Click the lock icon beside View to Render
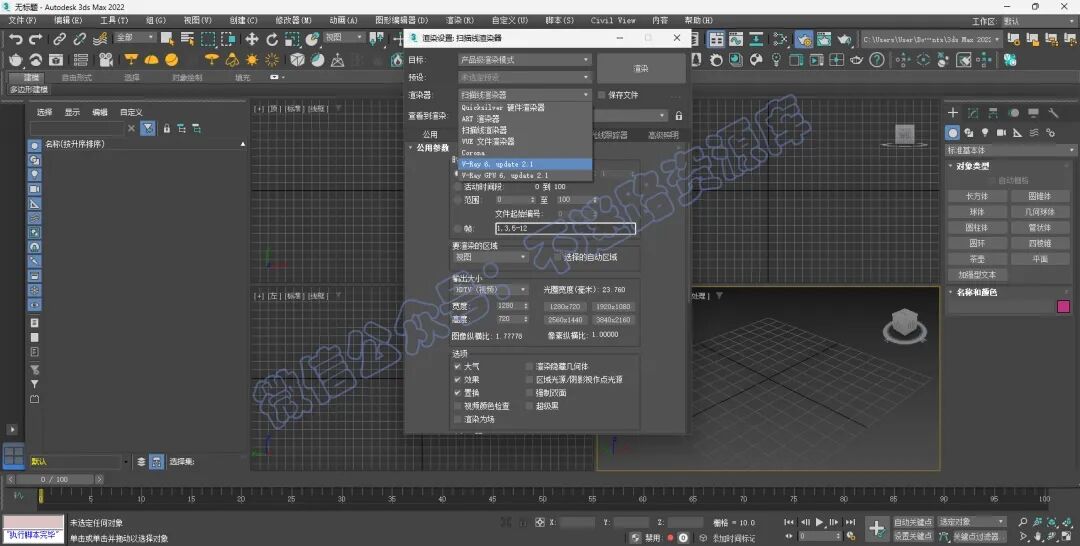The image size is (1080, 546). point(678,116)
